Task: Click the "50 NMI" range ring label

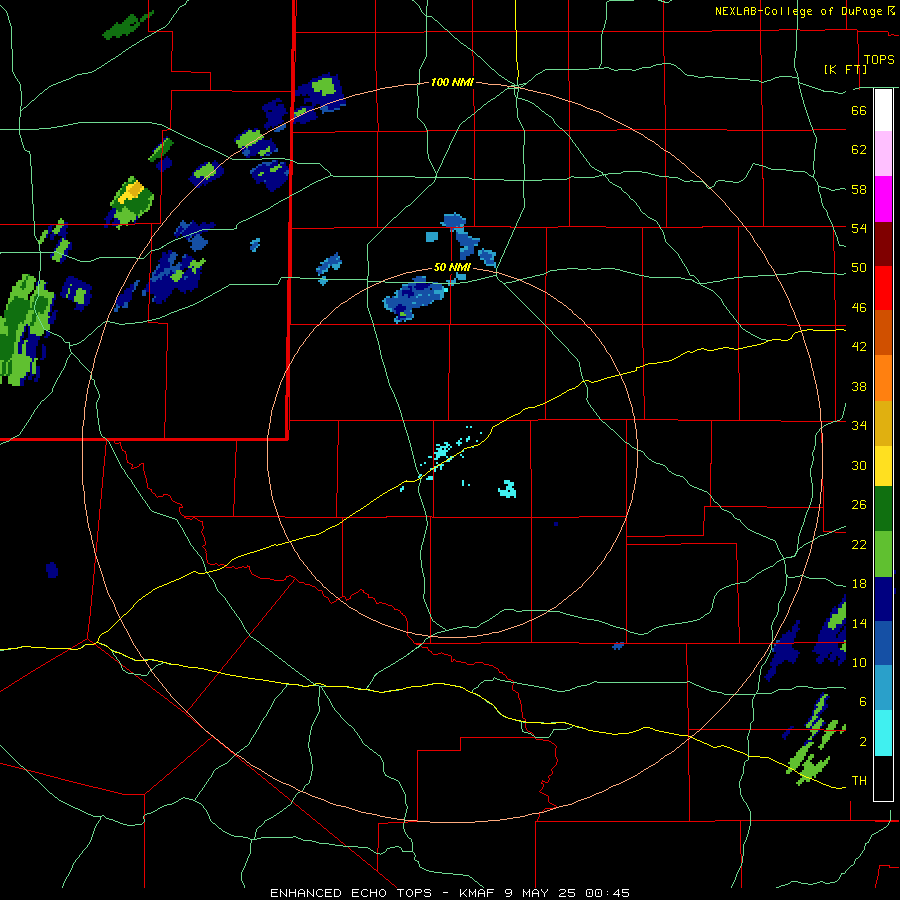Action: tap(452, 267)
